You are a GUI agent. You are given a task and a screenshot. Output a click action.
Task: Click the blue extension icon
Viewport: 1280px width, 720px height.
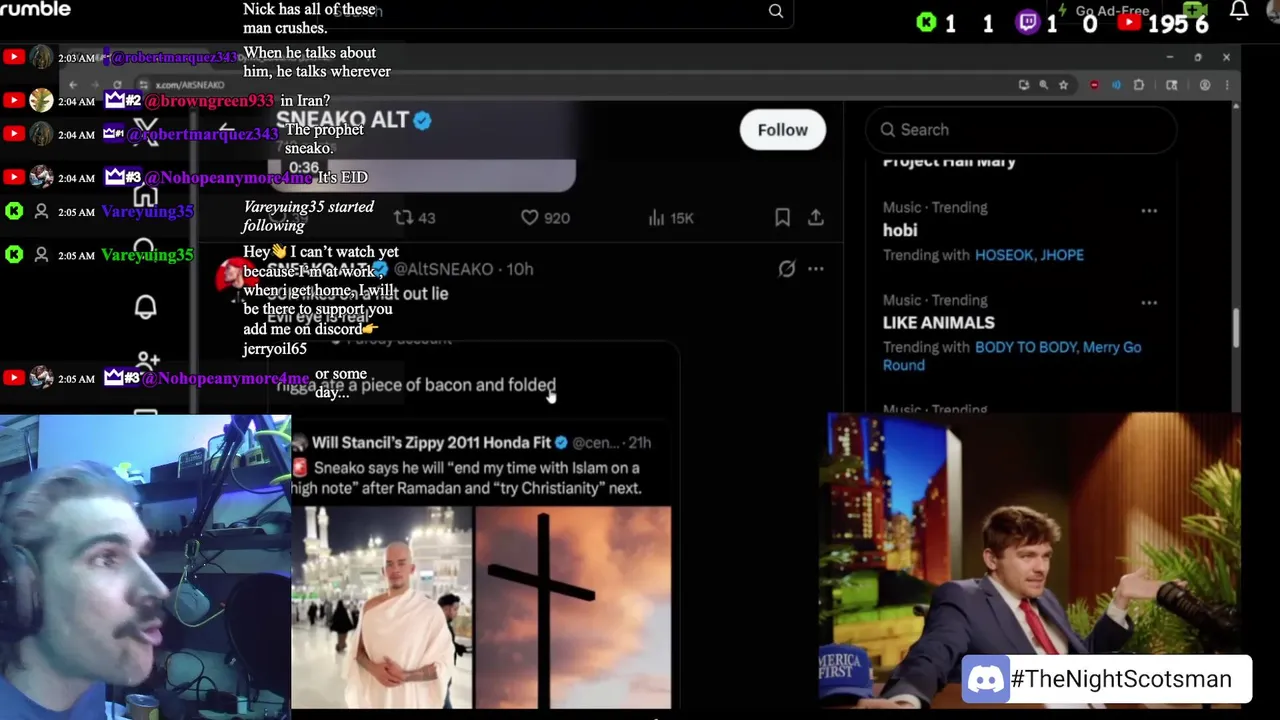click(1116, 85)
